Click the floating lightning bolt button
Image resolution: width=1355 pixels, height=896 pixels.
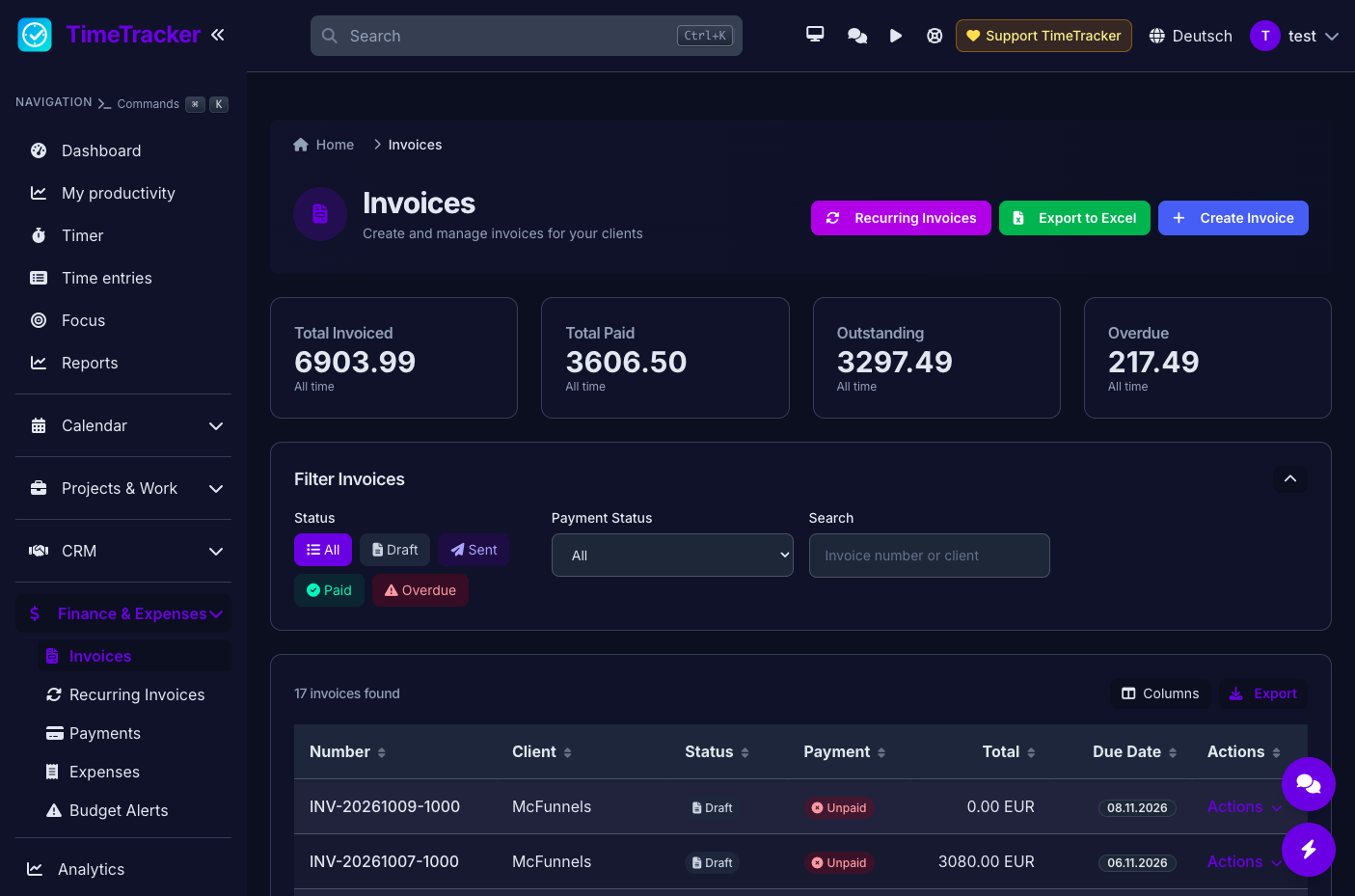[x=1309, y=850]
